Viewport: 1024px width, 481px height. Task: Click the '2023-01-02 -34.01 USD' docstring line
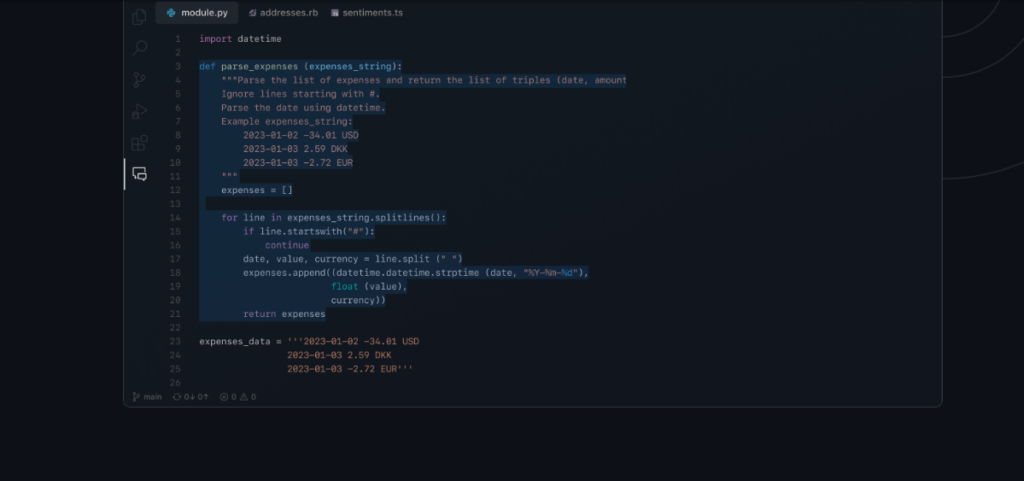point(301,135)
